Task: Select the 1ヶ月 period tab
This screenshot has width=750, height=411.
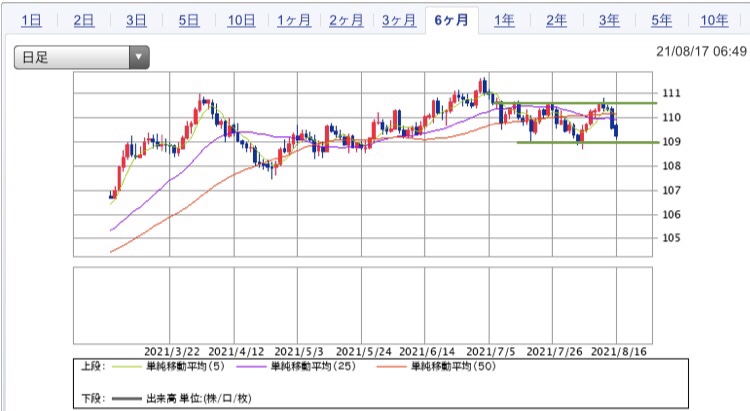Action: (x=294, y=20)
